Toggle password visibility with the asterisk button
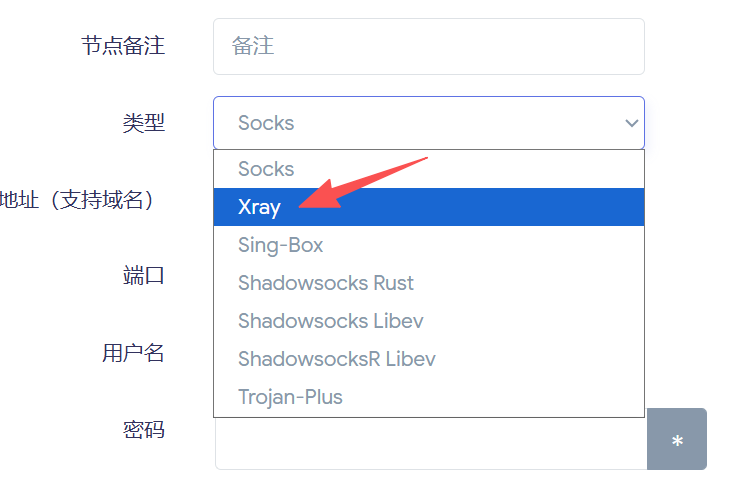This screenshot has height=504, width=750. pyautogui.click(x=677, y=439)
